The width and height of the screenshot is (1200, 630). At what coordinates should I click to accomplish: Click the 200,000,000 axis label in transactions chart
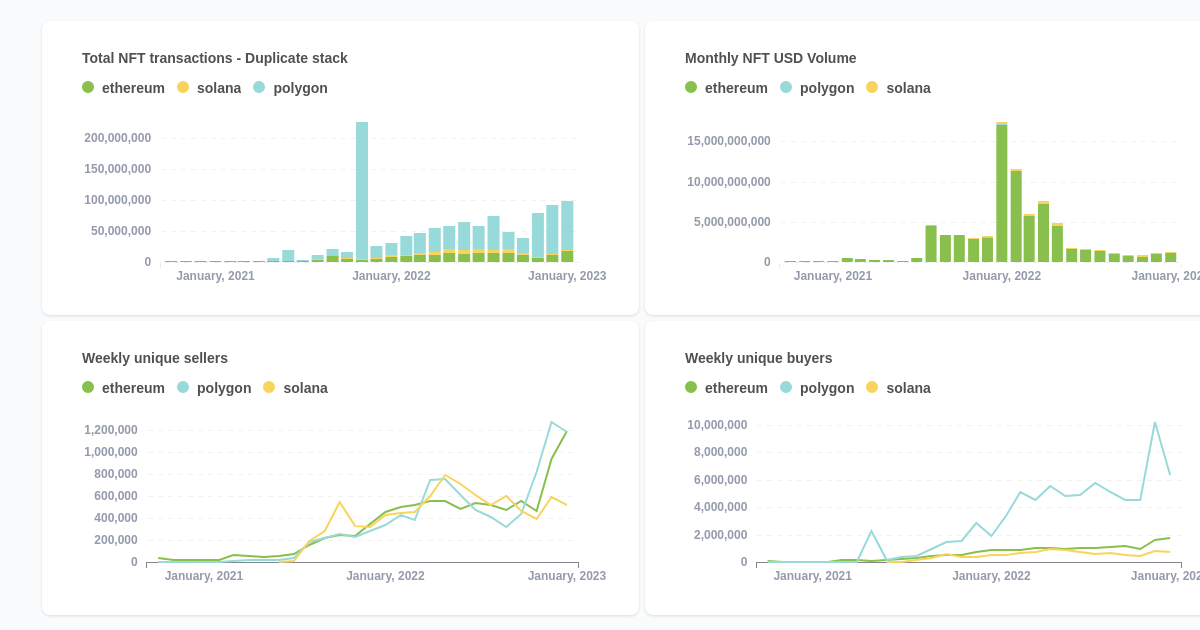click(x=117, y=137)
